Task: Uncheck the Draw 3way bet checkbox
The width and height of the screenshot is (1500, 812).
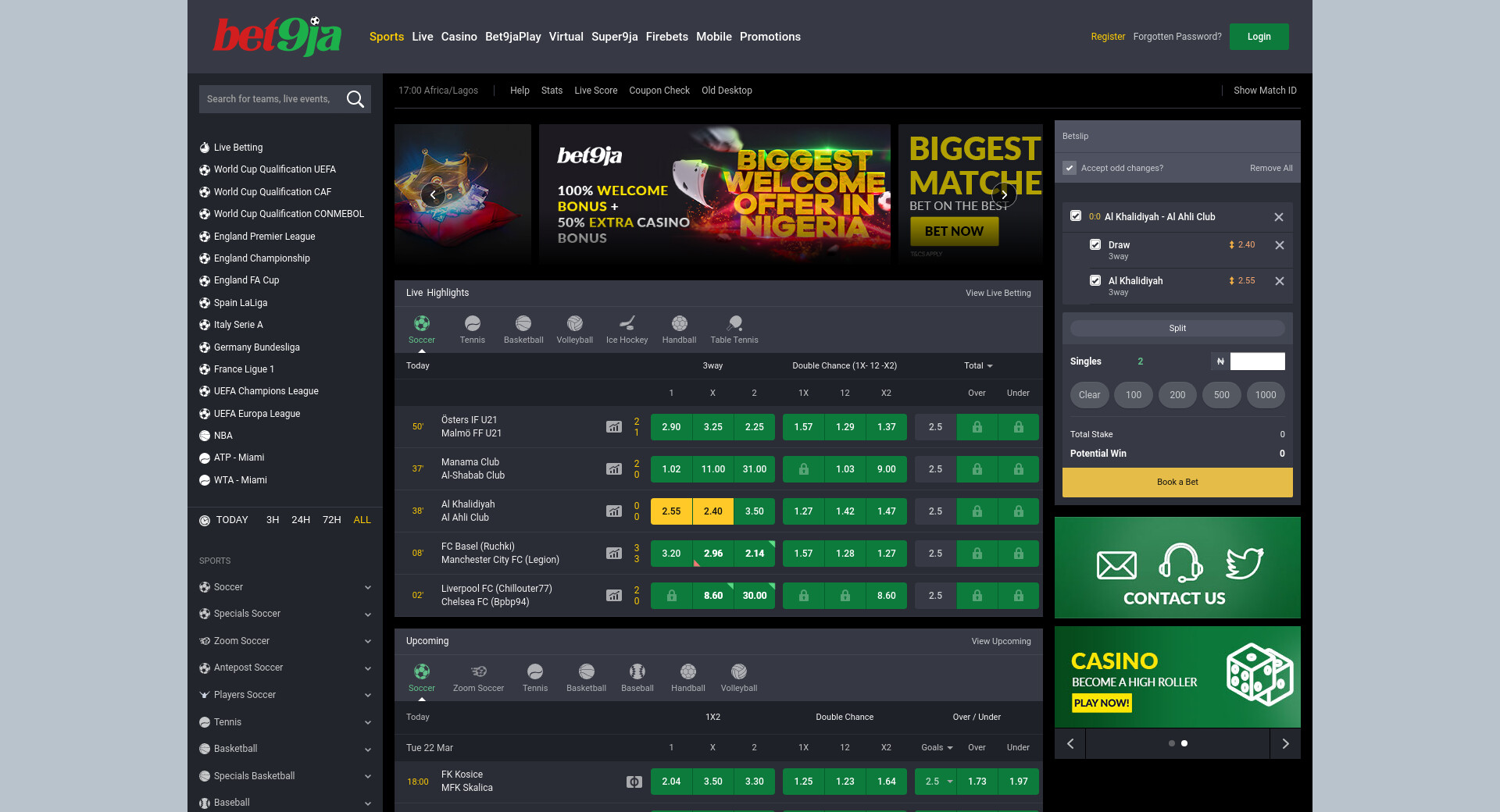Action: (1095, 244)
